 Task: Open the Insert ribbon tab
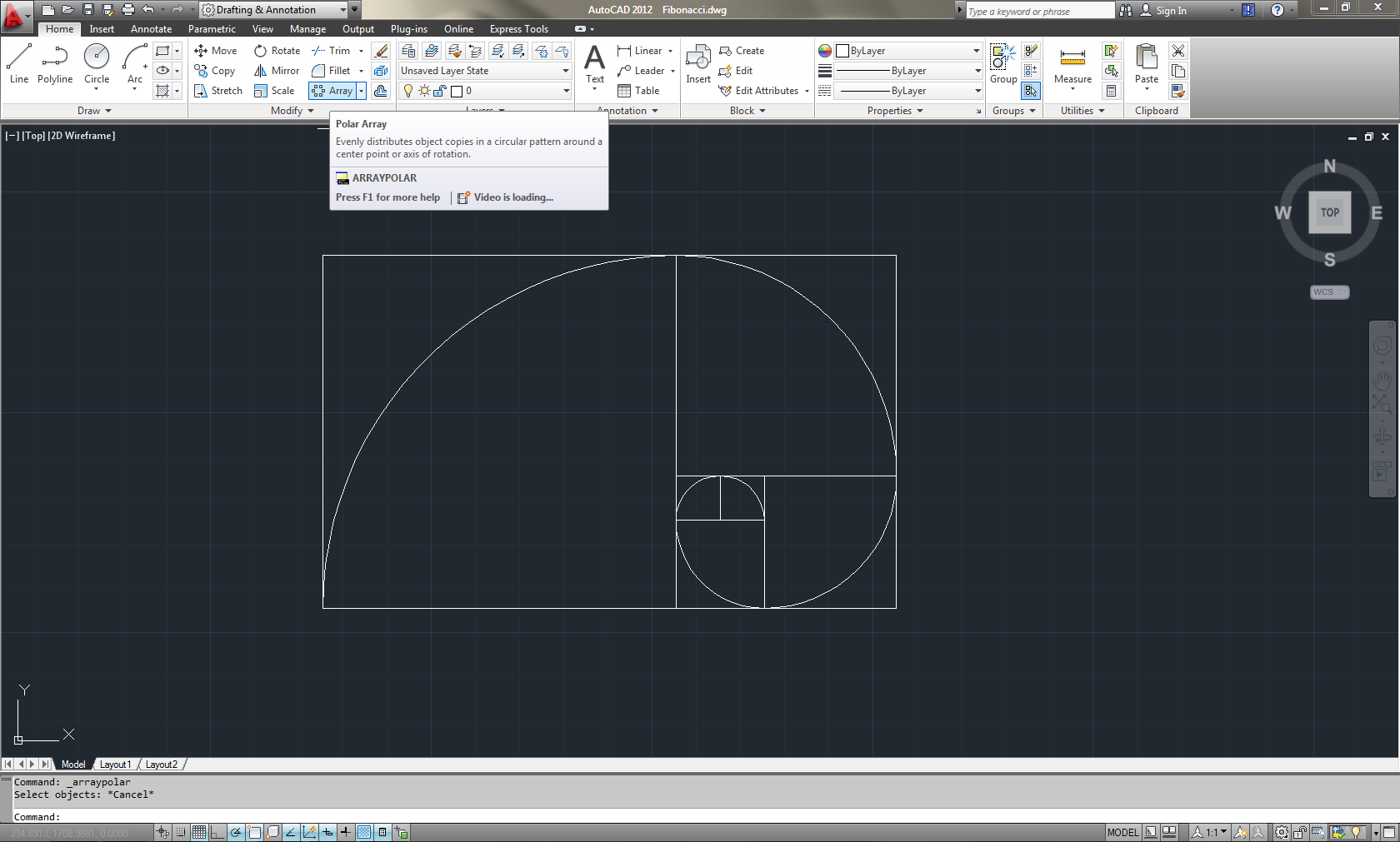pyautogui.click(x=102, y=29)
